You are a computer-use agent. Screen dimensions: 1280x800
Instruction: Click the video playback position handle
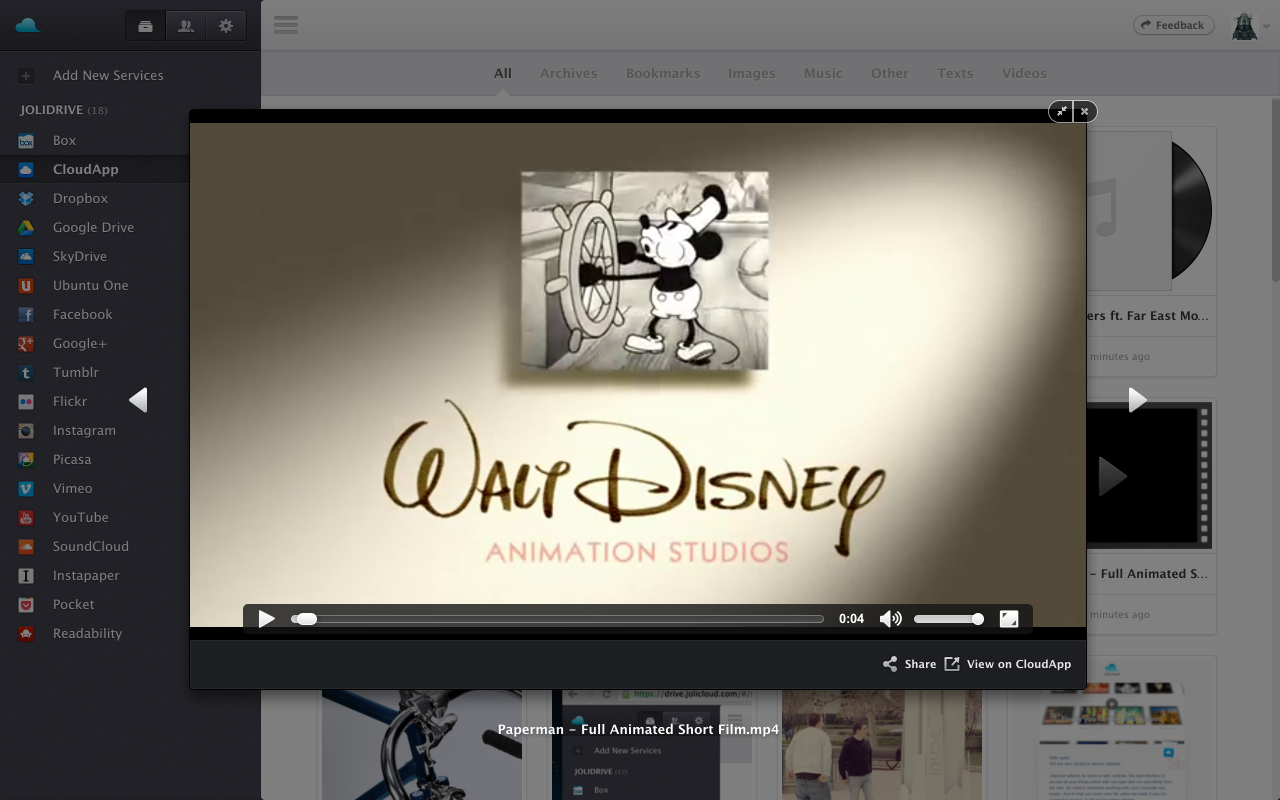click(307, 619)
